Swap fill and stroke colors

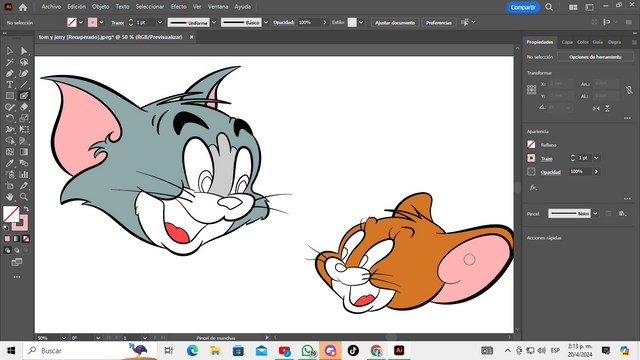pos(26,209)
